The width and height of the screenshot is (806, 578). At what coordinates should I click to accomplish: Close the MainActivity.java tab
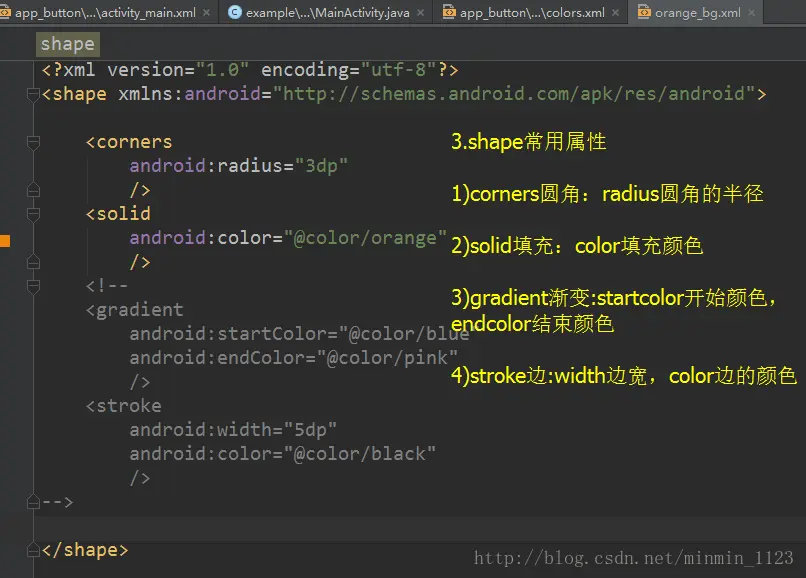tap(420, 13)
